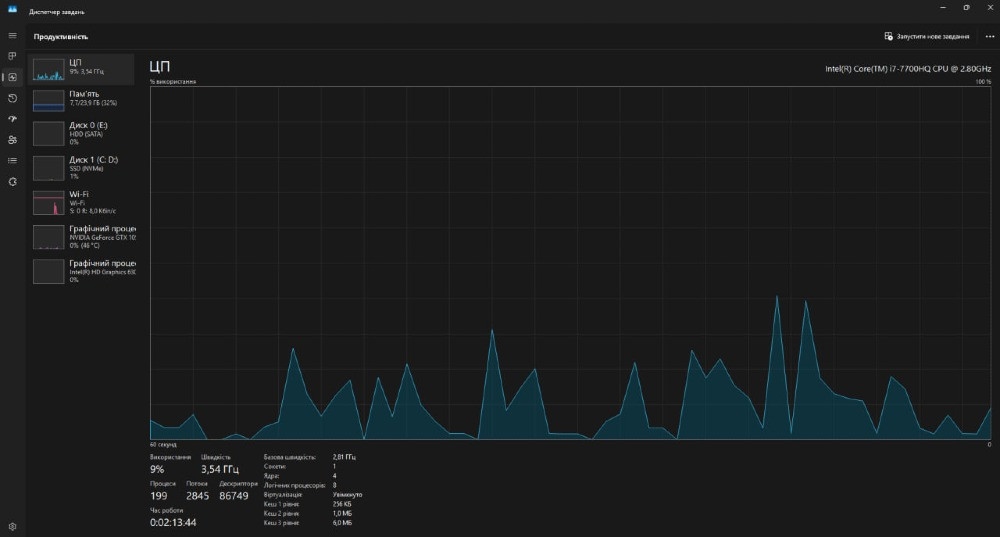The height and width of the screenshot is (537, 1000).
Task: Open the App history page icon
Action: click(x=13, y=98)
